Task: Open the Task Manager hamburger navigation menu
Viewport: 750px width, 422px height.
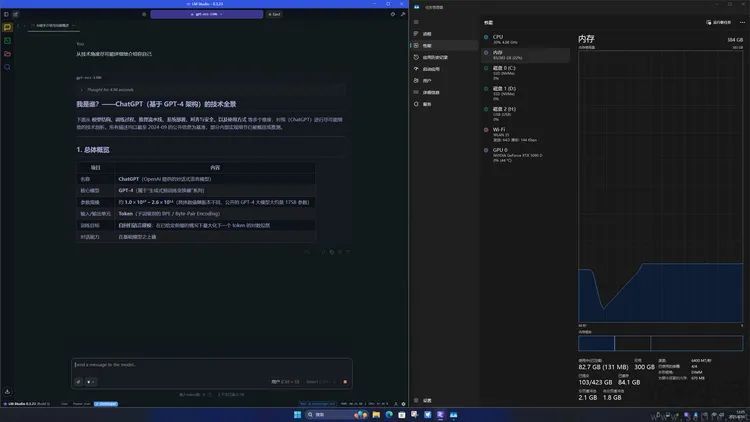Action: click(416, 22)
